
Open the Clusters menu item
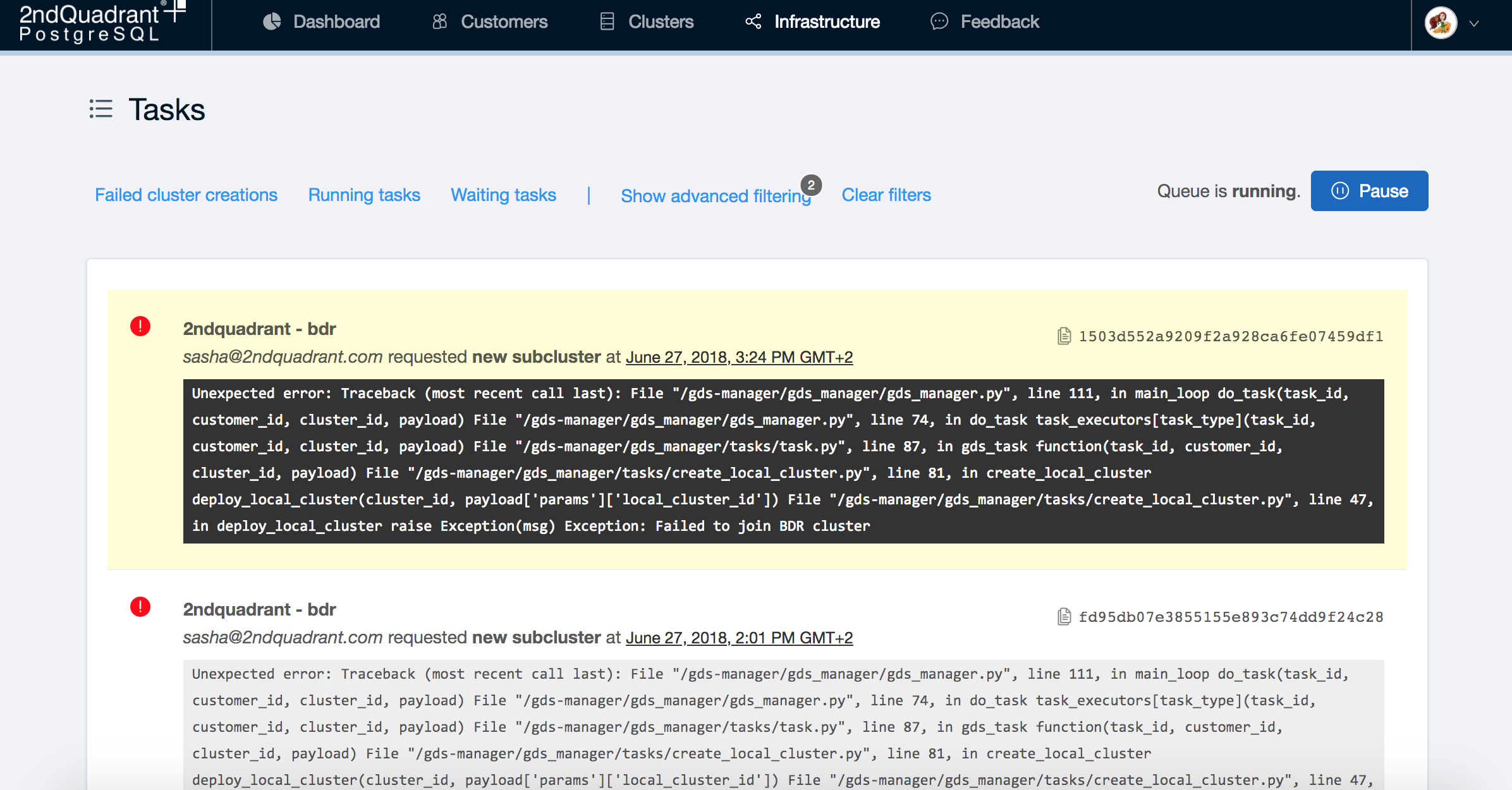point(661,22)
